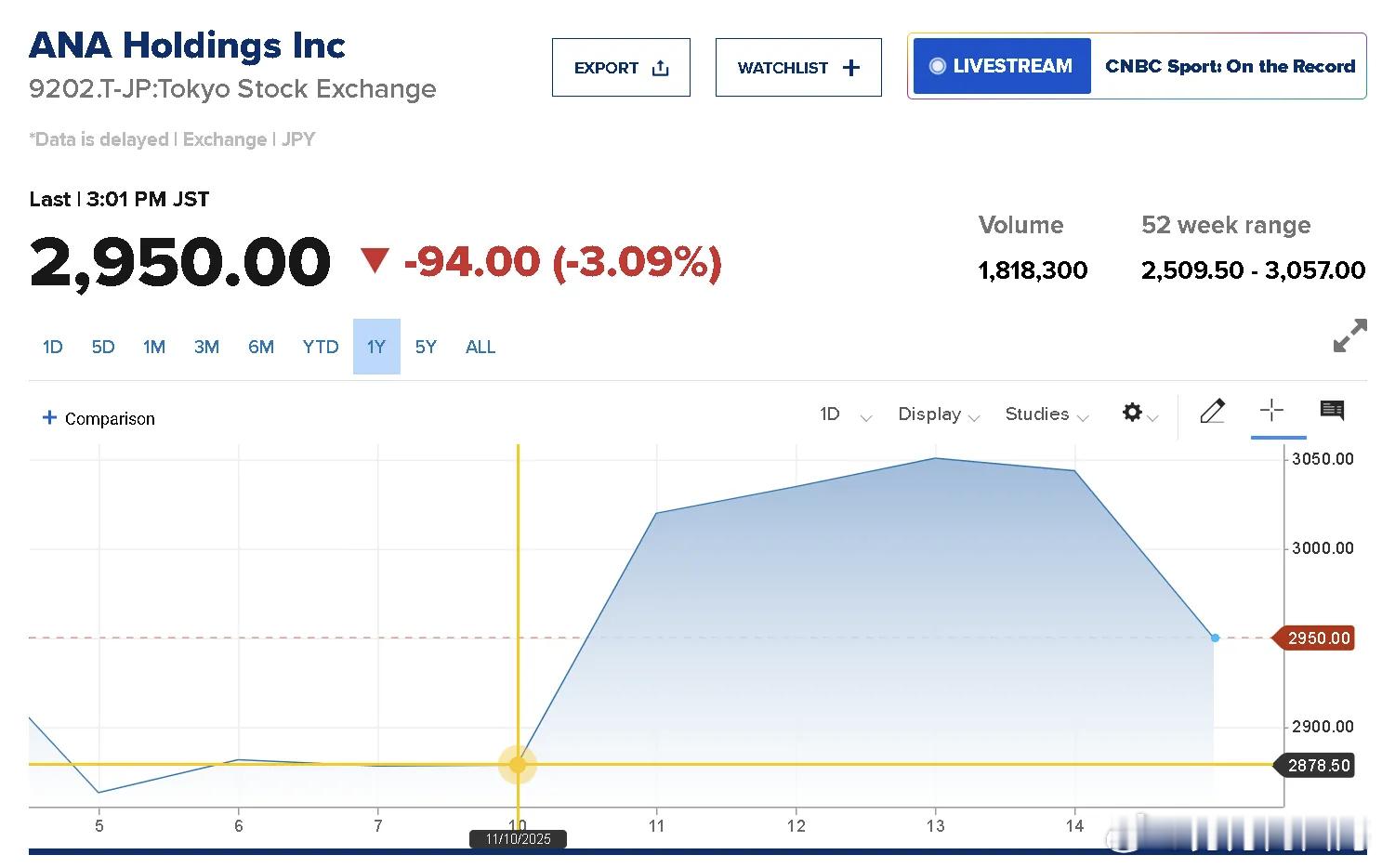1382x868 pixels.
Task: Click the 11/10/2025 crosshair data point
Action: pos(518,765)
